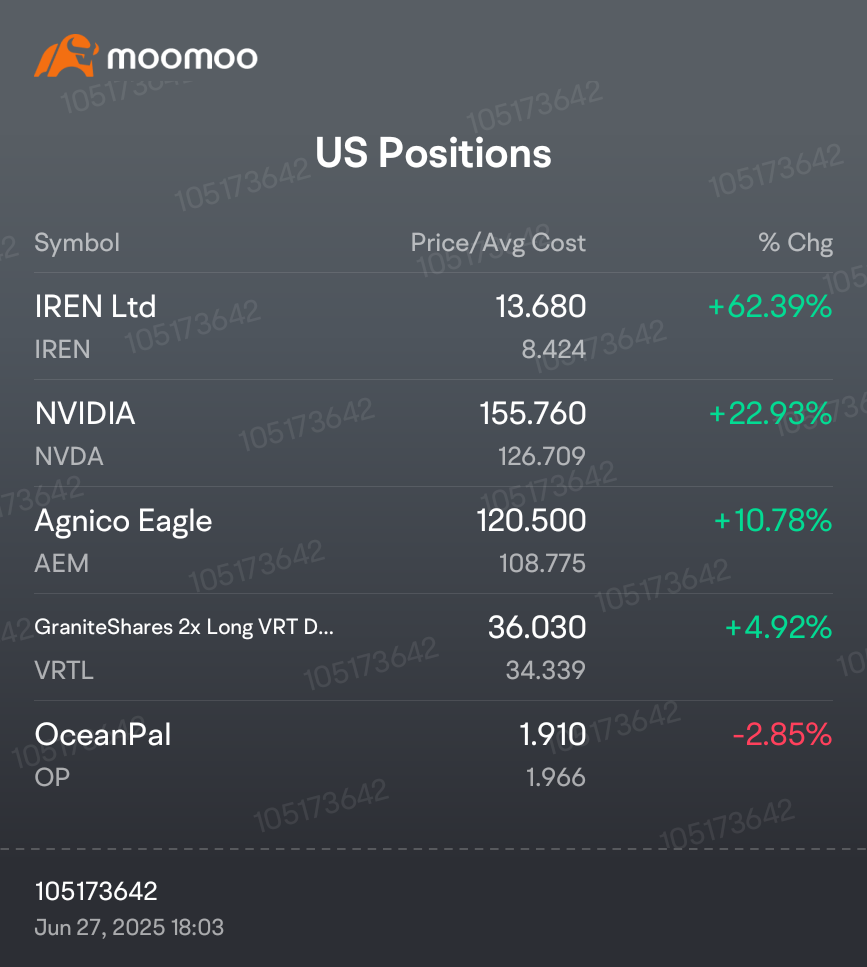Click the Symbol column header
Viewport: 867px width, 967px height.
77,242
